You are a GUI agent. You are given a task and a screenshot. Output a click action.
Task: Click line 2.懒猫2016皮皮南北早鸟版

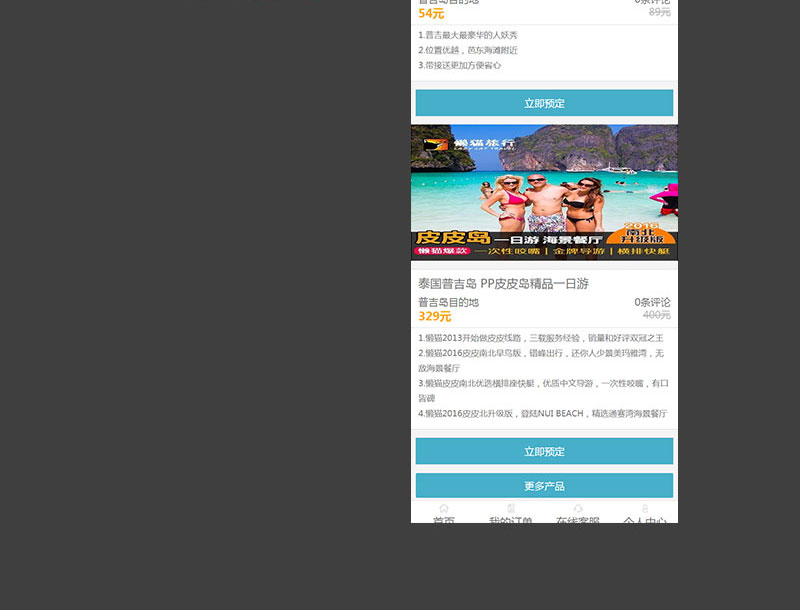click(x=541, y=360)
